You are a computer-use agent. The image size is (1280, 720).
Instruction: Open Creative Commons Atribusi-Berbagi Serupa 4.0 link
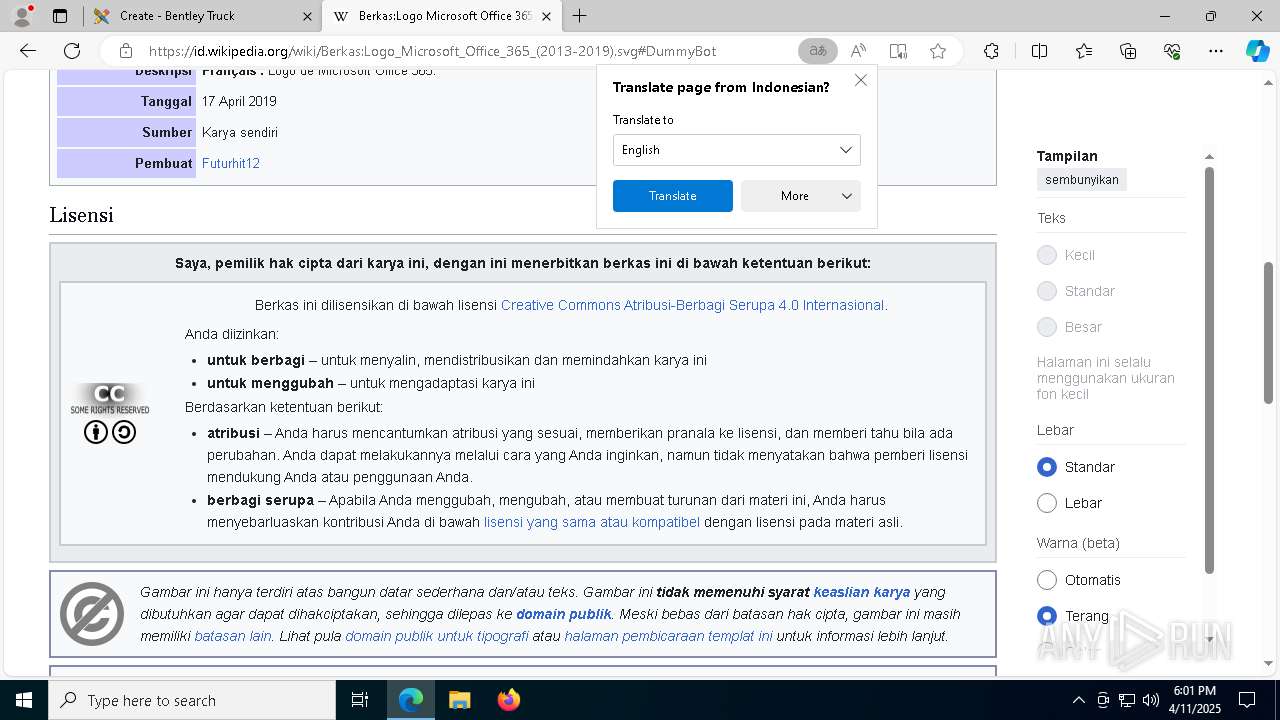point(692,305)
